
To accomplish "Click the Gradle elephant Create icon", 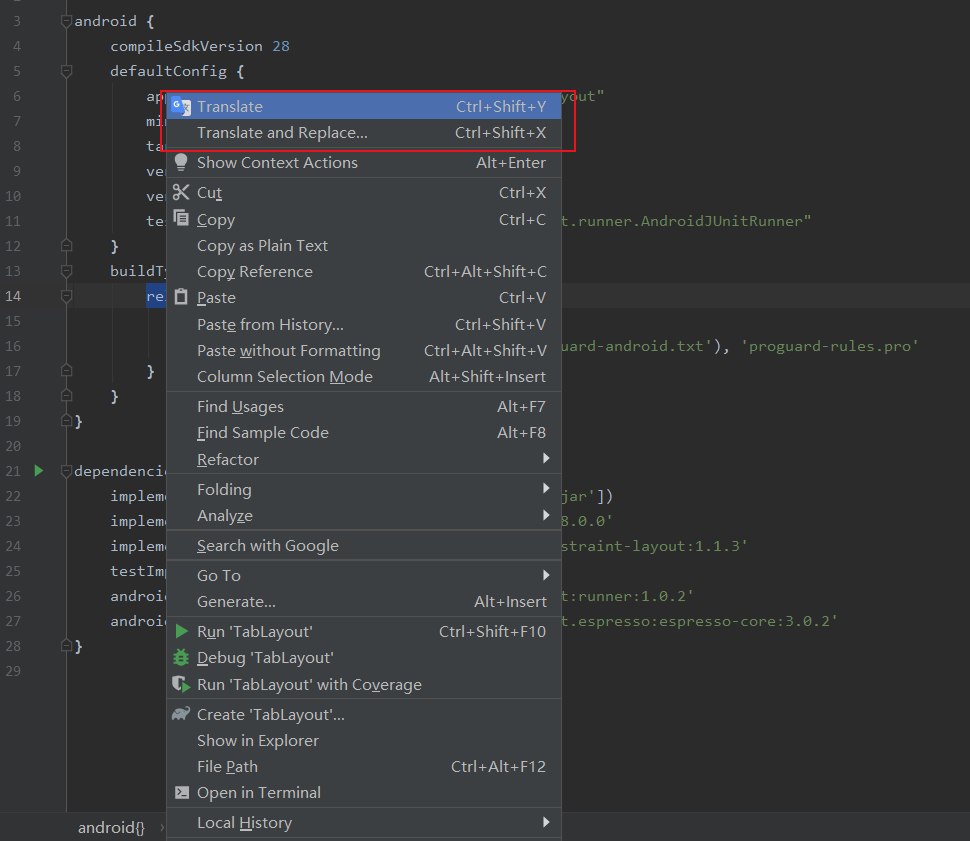I will (x=181, y=714).
